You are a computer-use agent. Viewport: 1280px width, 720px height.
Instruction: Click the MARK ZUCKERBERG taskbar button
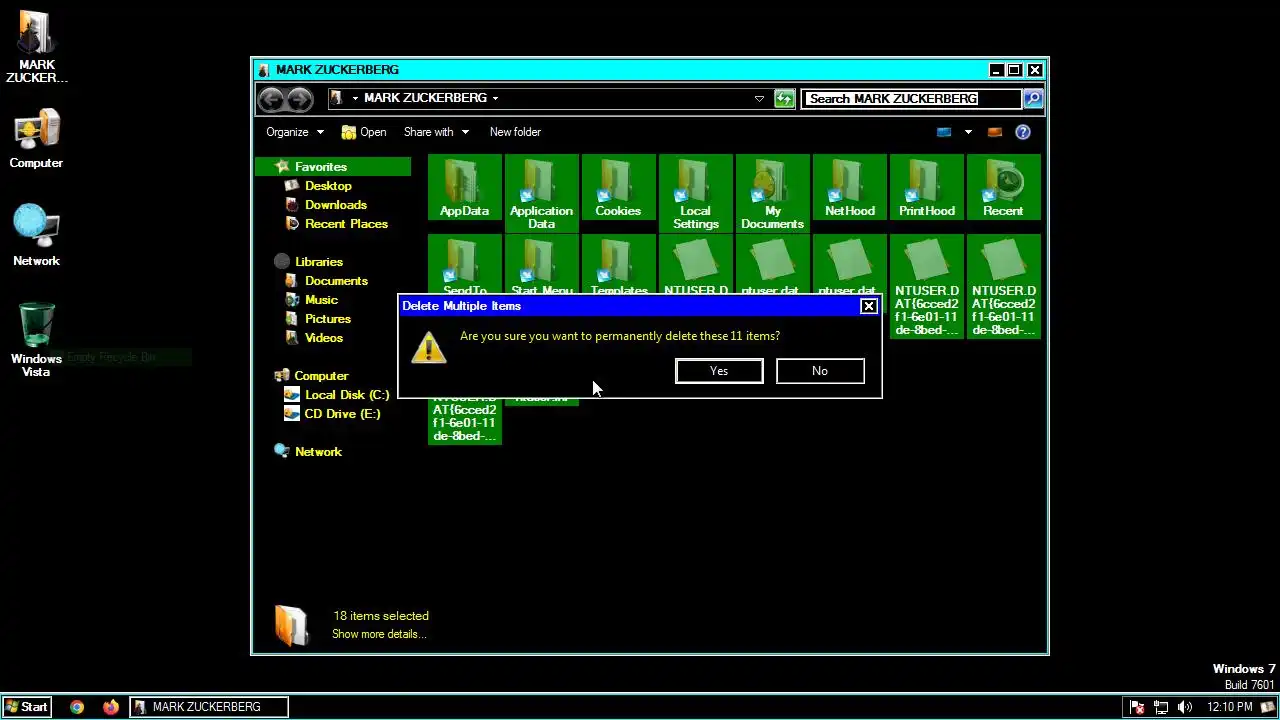209,707
